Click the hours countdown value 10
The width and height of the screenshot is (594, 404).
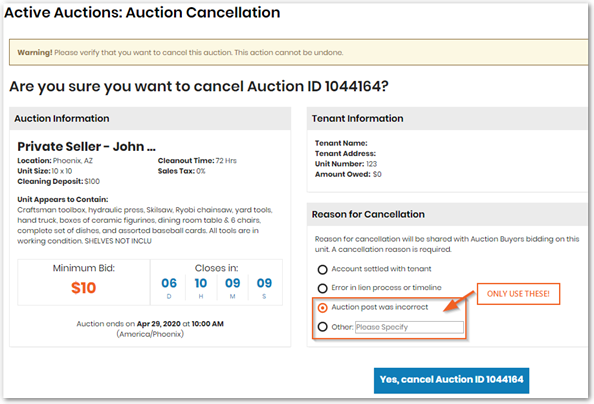coord(201,283)
